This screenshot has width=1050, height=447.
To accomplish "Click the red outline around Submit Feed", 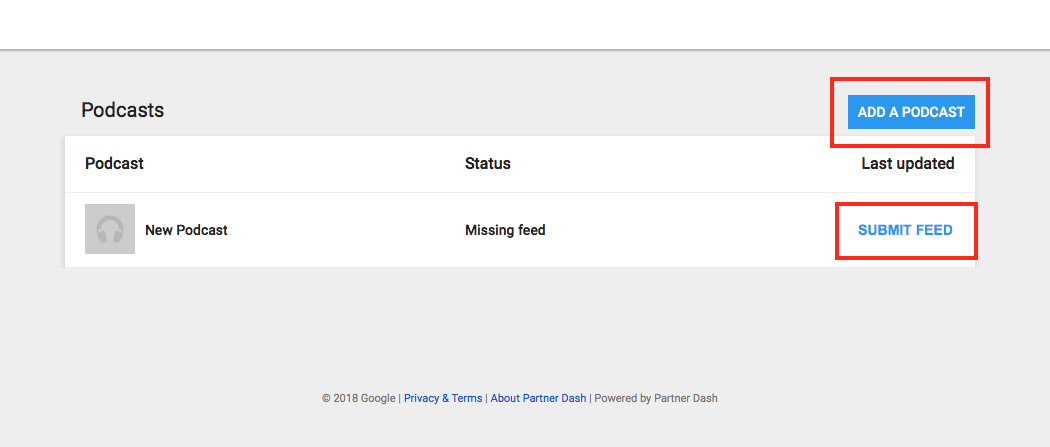I will pos(906,203).
